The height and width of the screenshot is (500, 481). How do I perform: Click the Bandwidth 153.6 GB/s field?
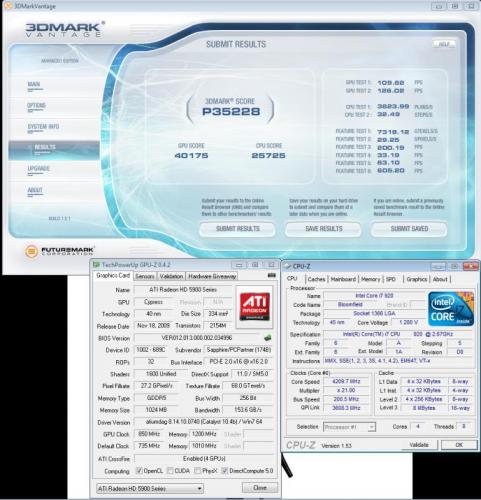tap(248, 410)
